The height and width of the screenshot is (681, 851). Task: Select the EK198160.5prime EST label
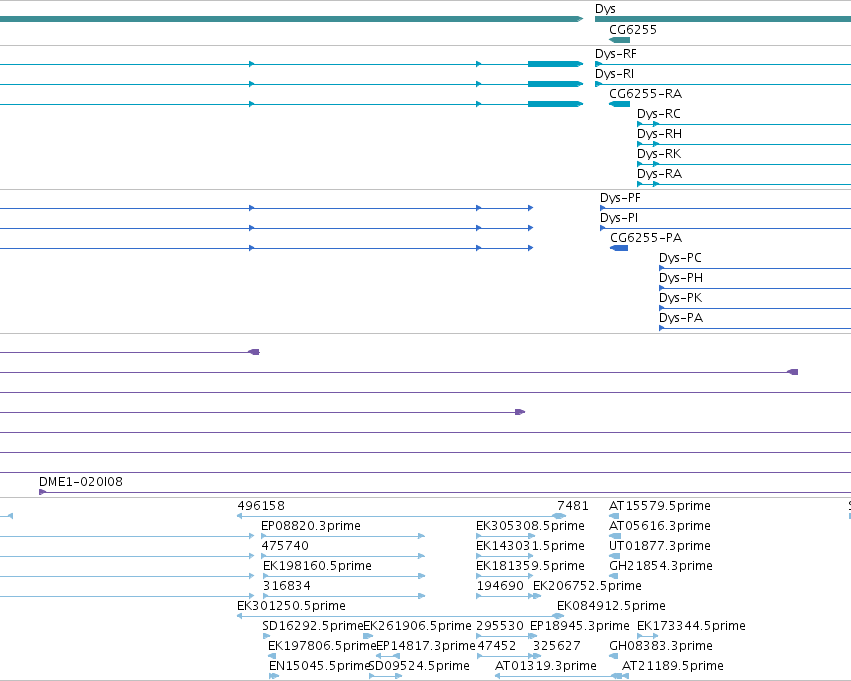coord(317,566)
